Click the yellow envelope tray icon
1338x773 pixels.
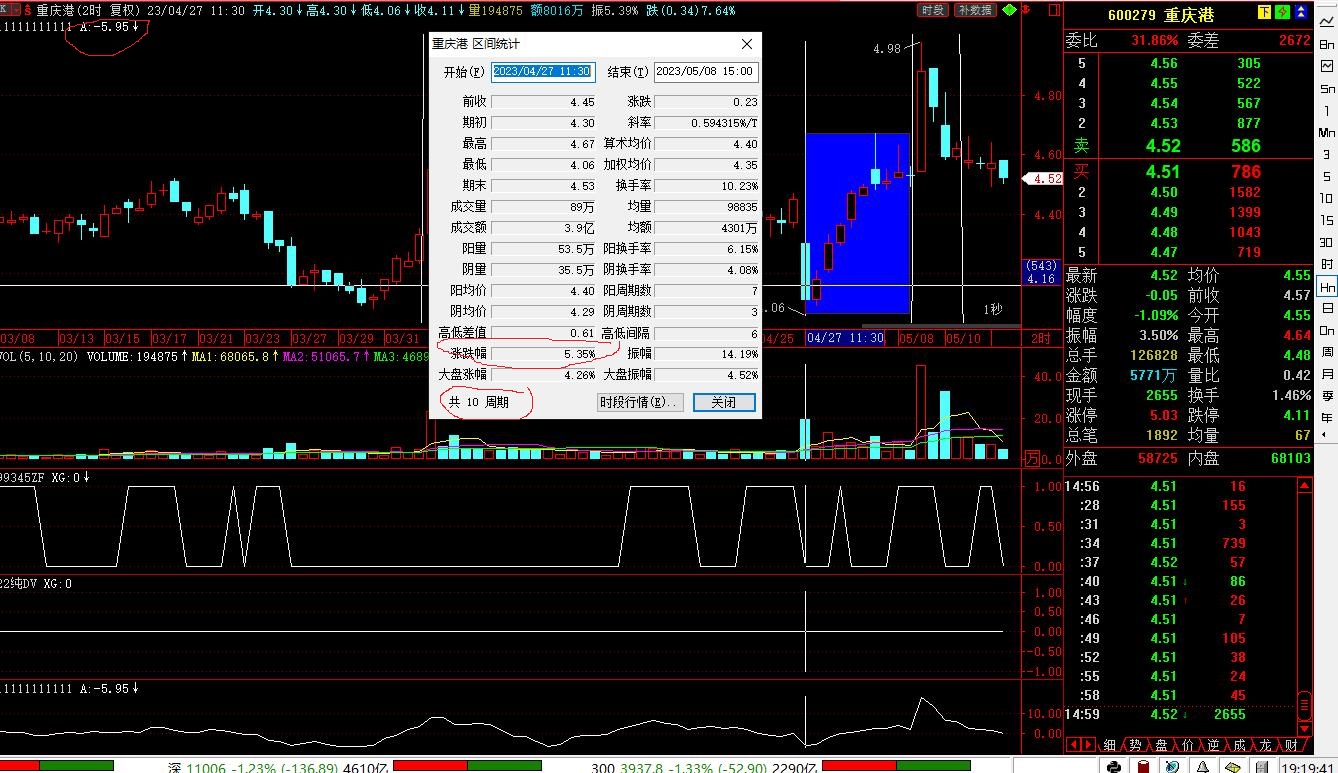pos(1233,766)
